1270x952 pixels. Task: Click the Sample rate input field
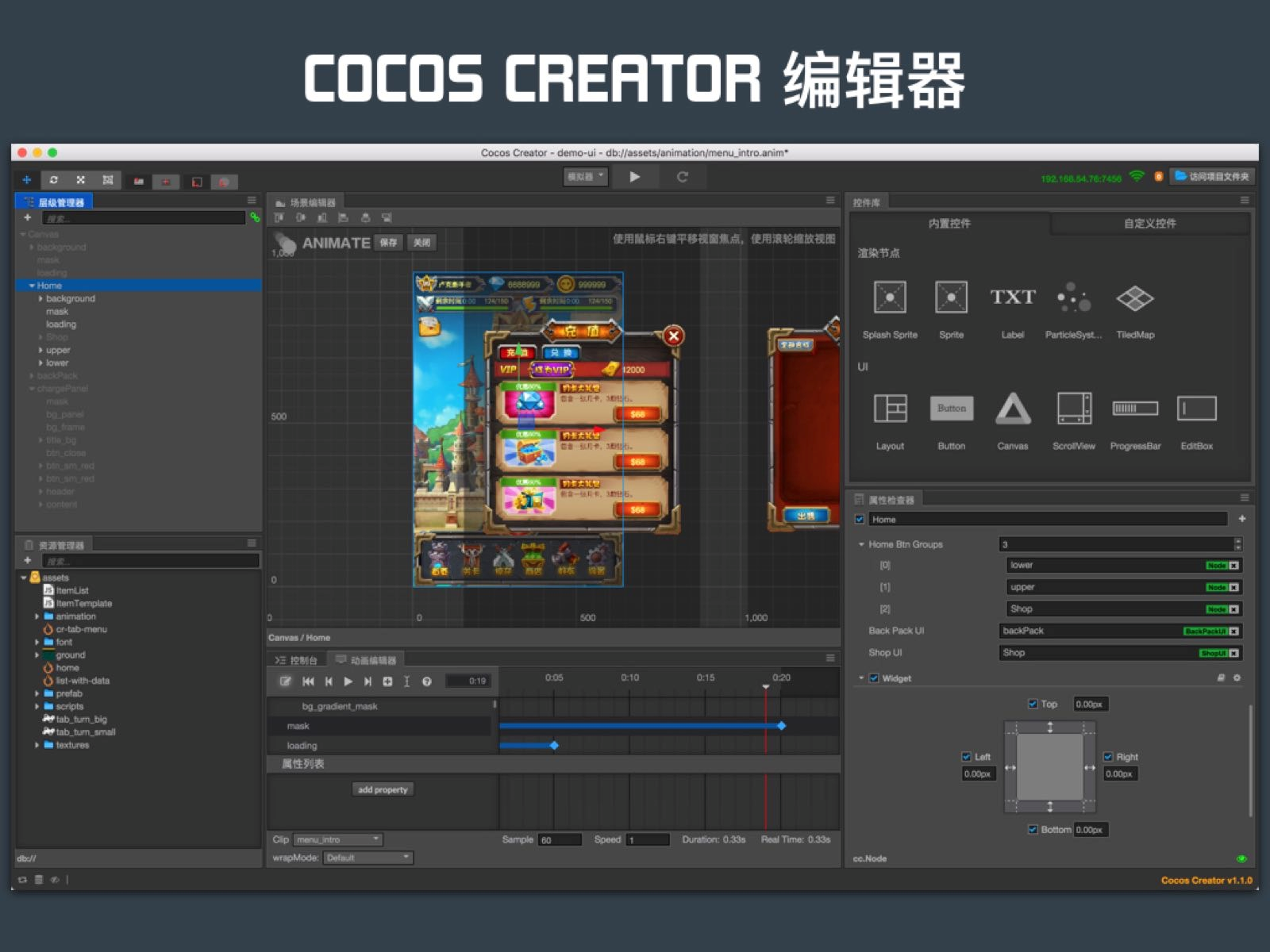pyautogui.click(x=560, y=840)
